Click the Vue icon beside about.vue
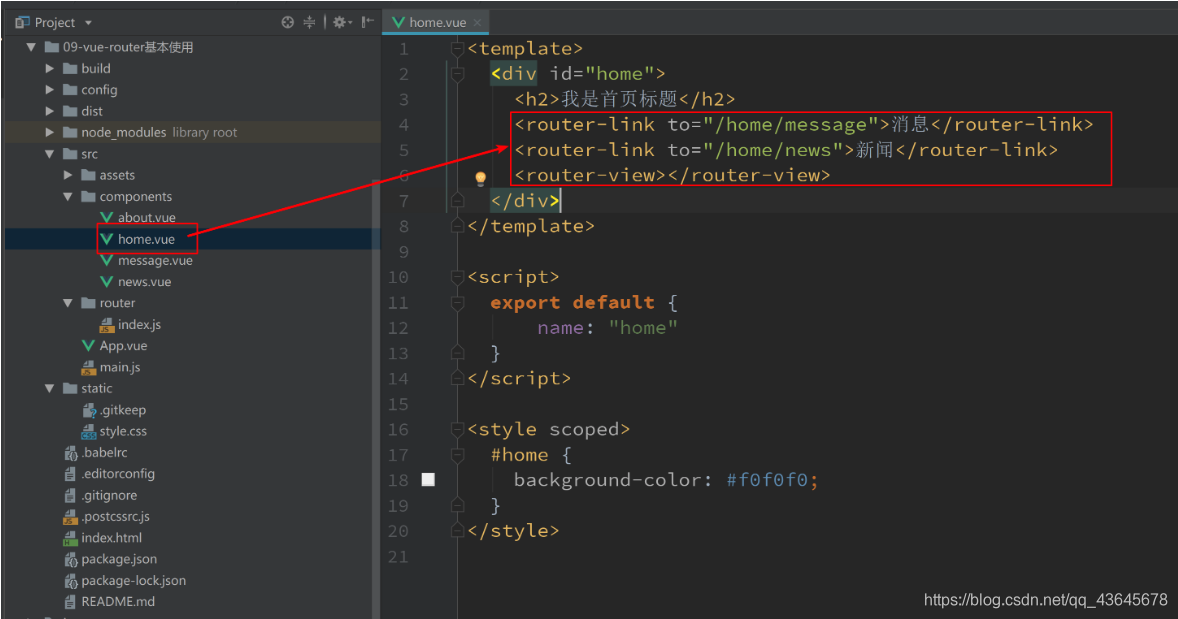The image size is (1178, 619). point(107,218)
